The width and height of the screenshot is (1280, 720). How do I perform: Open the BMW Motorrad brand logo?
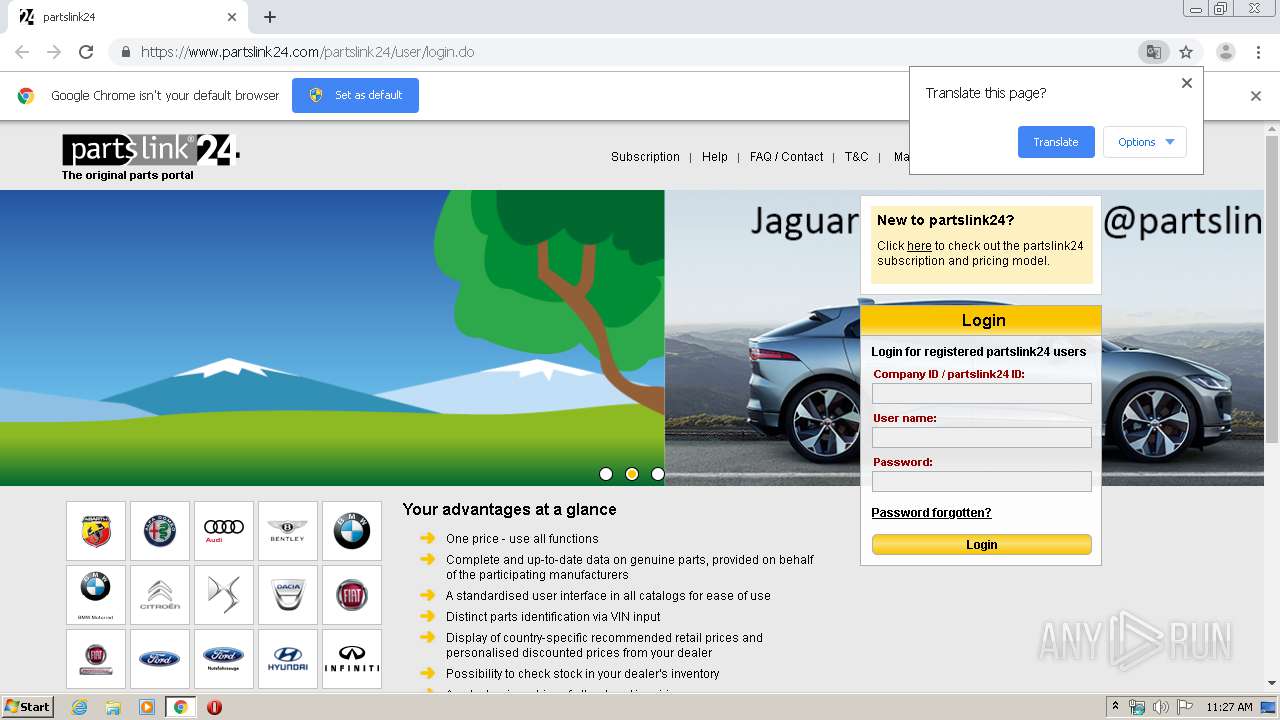tap(96, 595)
